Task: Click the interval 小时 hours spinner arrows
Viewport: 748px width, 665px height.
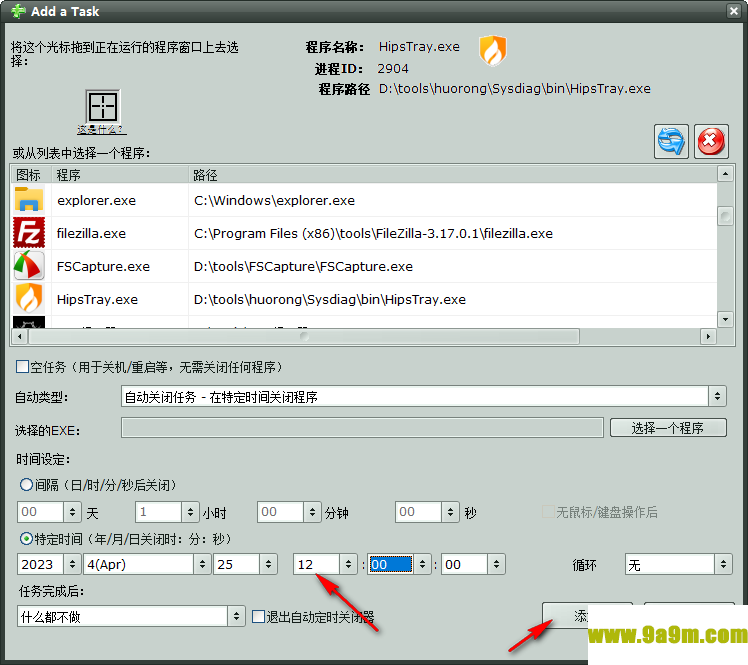Action: (x=190, y=512)
